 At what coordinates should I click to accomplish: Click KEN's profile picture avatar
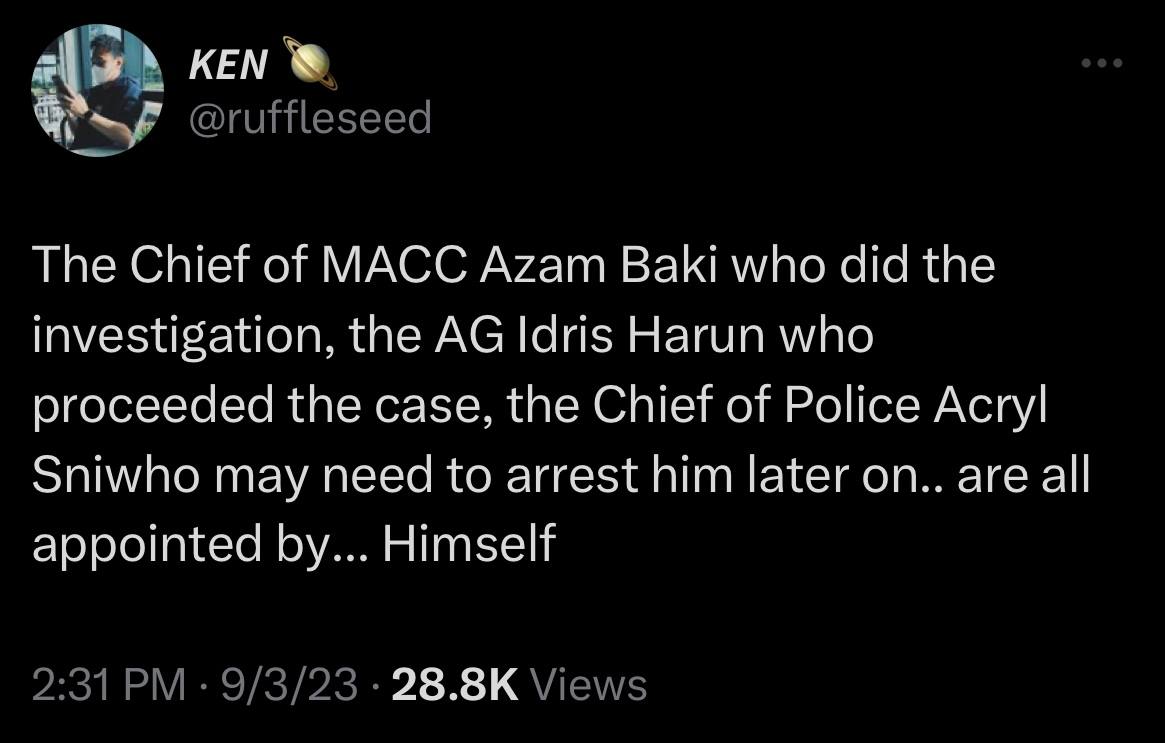[97, 91]
